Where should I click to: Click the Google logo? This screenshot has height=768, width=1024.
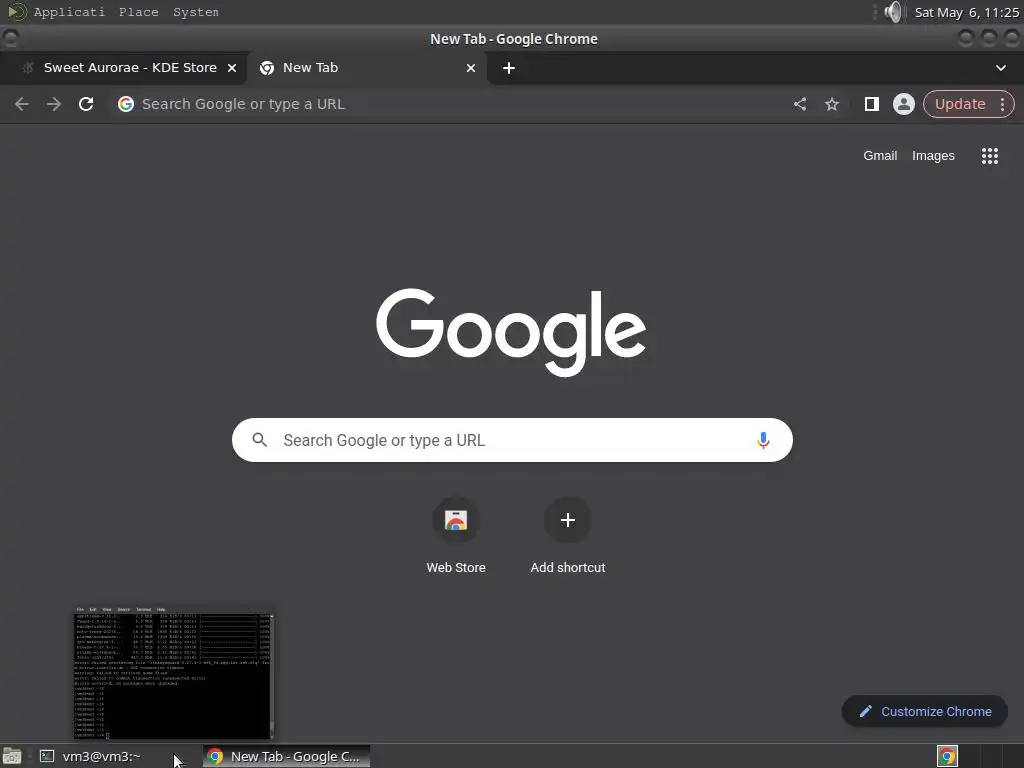(x=511, y=332)
